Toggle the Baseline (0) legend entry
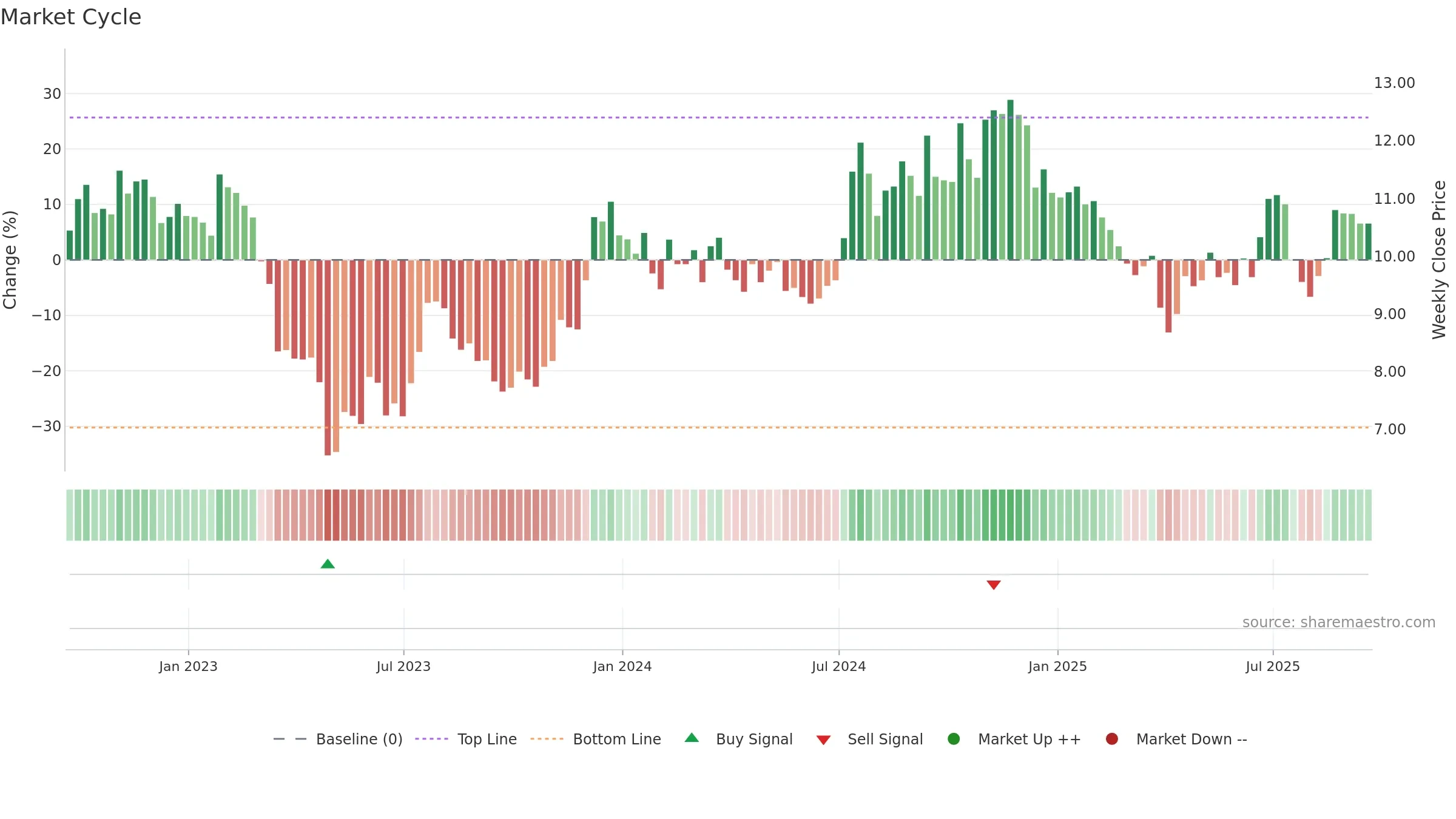Screen dimensions: 1456x819 pyautogui.click(x=338, y=740)
